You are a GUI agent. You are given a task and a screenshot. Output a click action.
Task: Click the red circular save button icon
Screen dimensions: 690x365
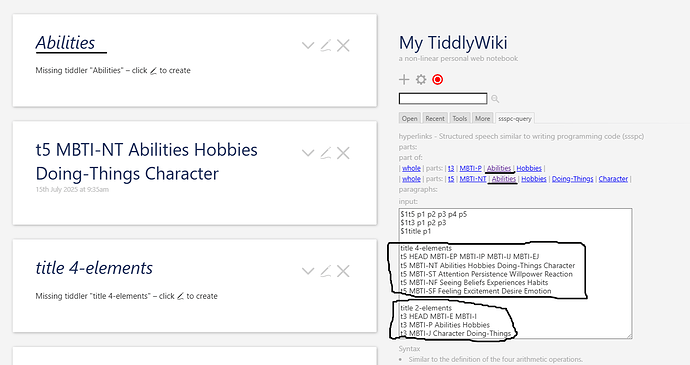pyautogui.click(x=437, y=79)
